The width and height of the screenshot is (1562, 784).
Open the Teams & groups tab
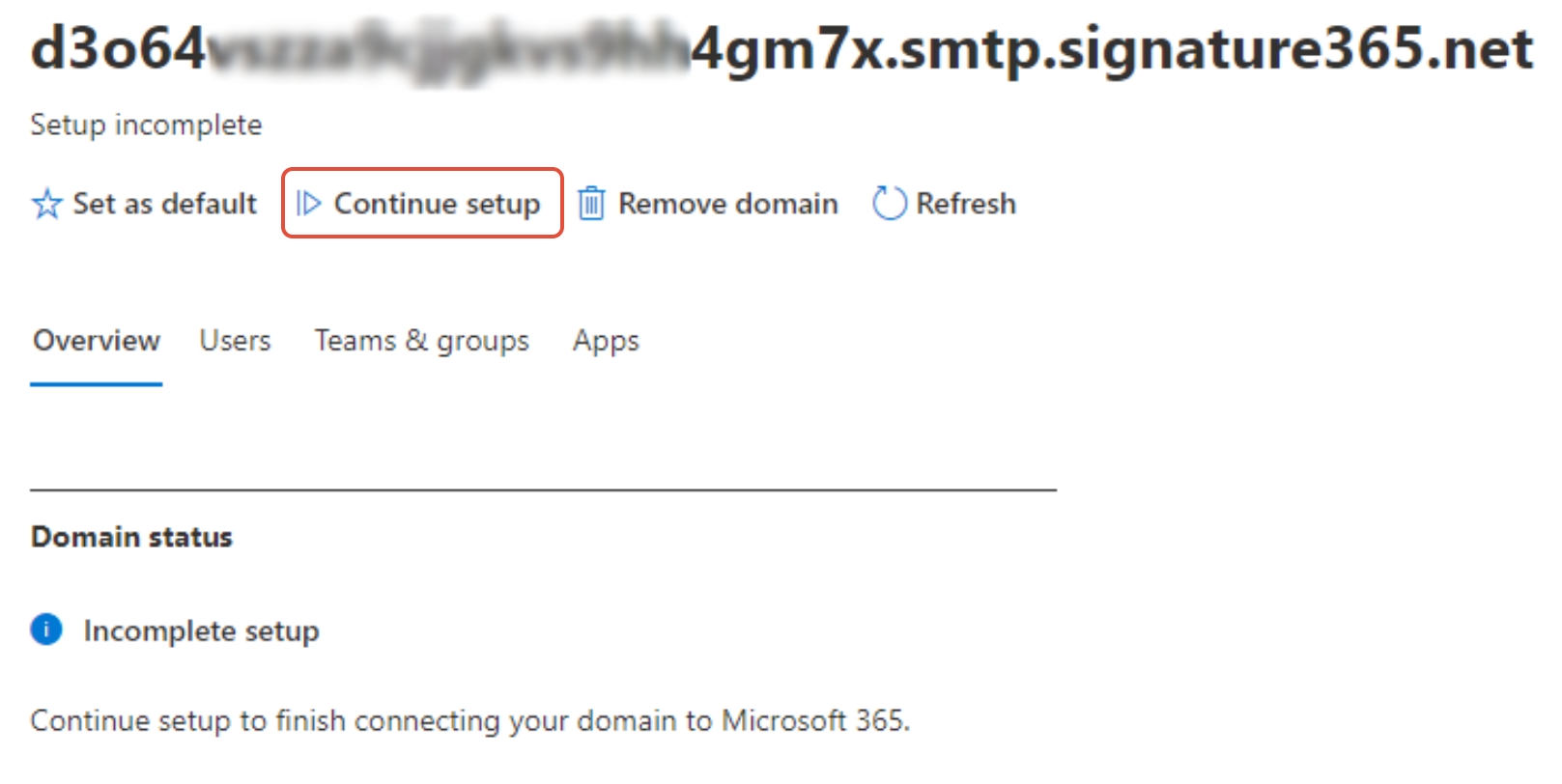pyautogui.click(x=422, y=341)
